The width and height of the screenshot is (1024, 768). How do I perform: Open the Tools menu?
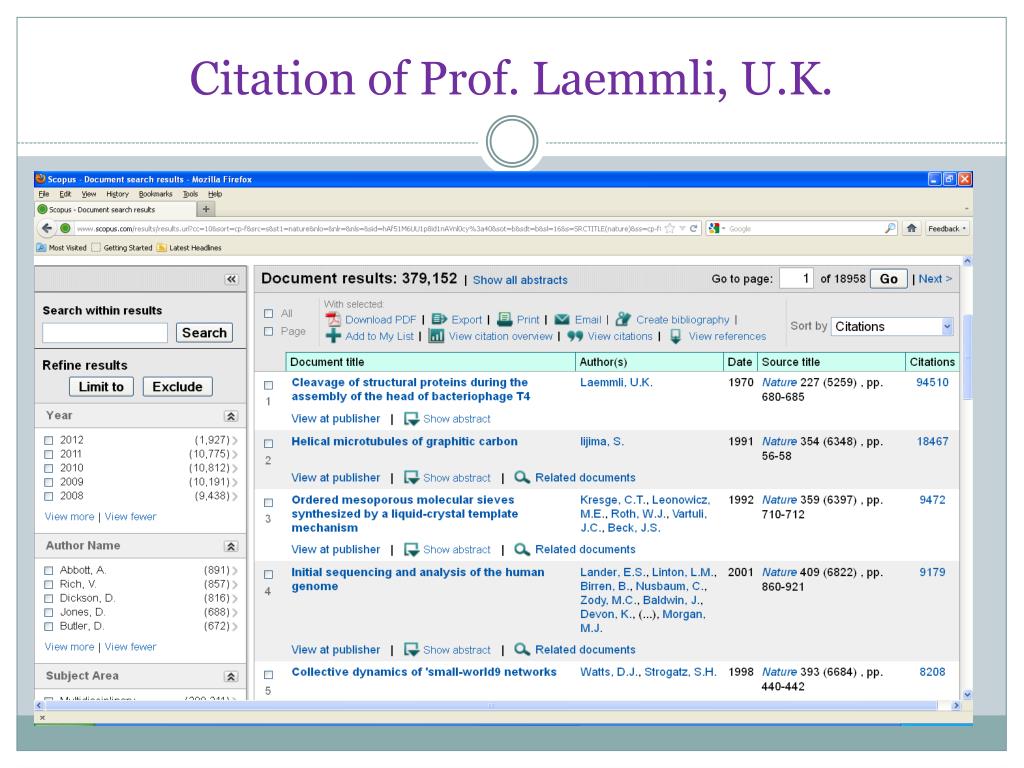190,194
